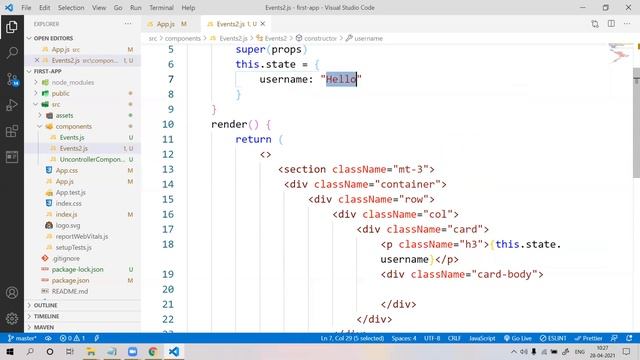Click the editor vertical scrollbar

point(636,122)
